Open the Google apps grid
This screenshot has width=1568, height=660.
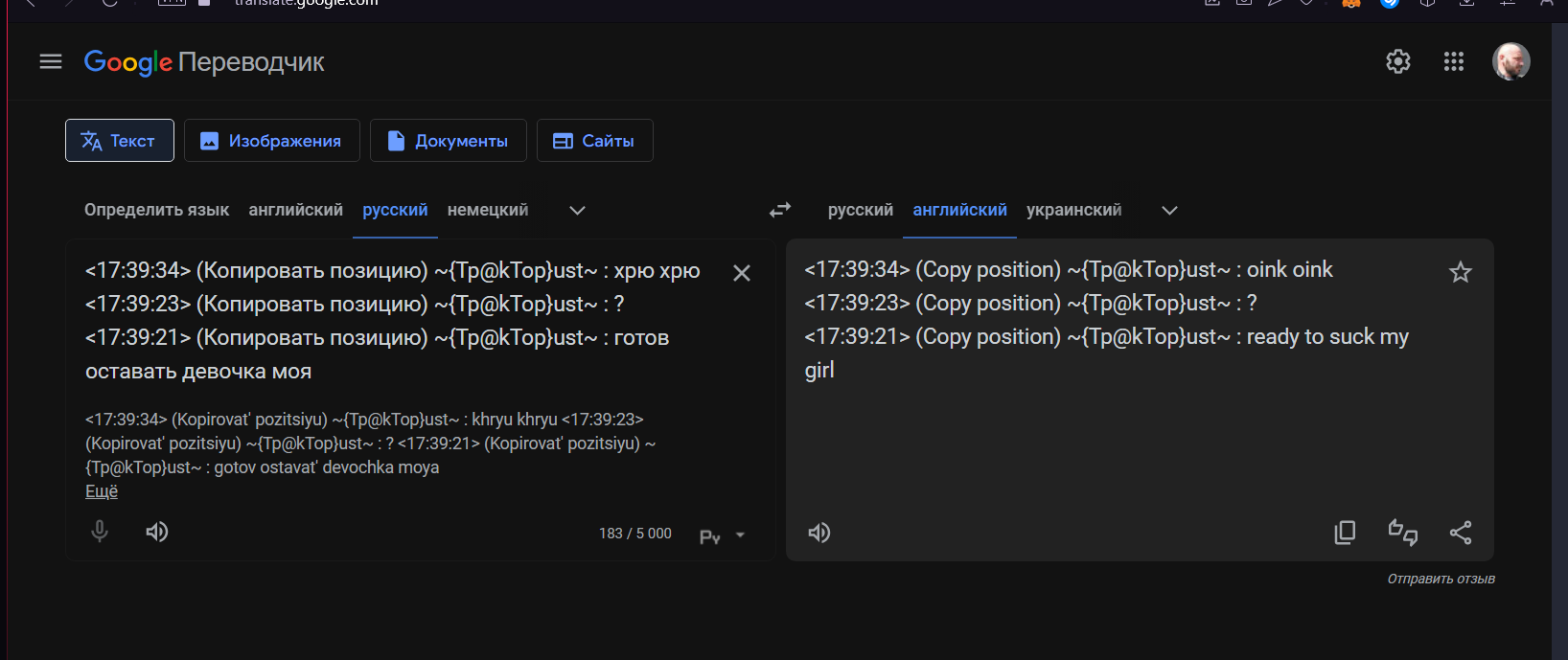(1453, 61)
